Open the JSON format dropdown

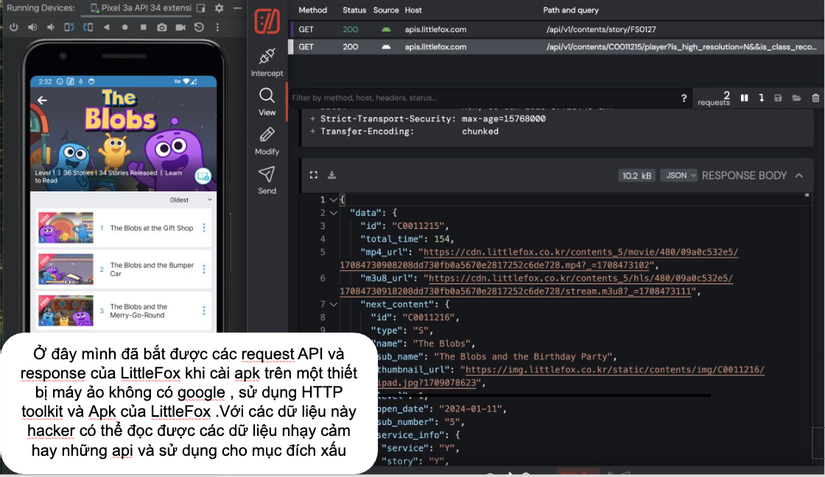coord(679,175)
